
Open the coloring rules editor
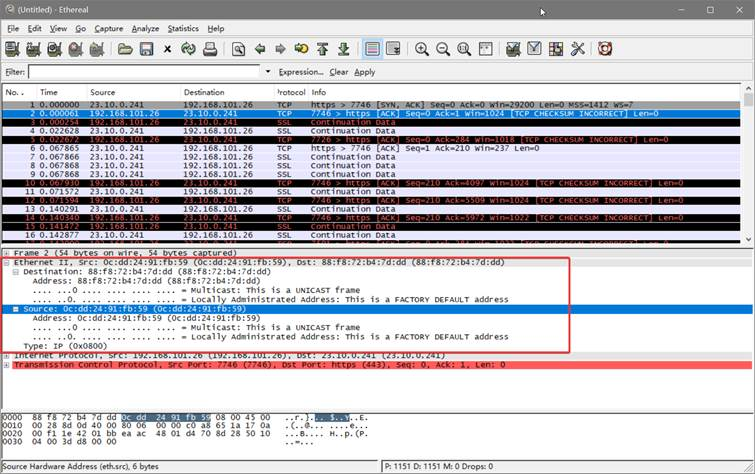coord(556,49)
